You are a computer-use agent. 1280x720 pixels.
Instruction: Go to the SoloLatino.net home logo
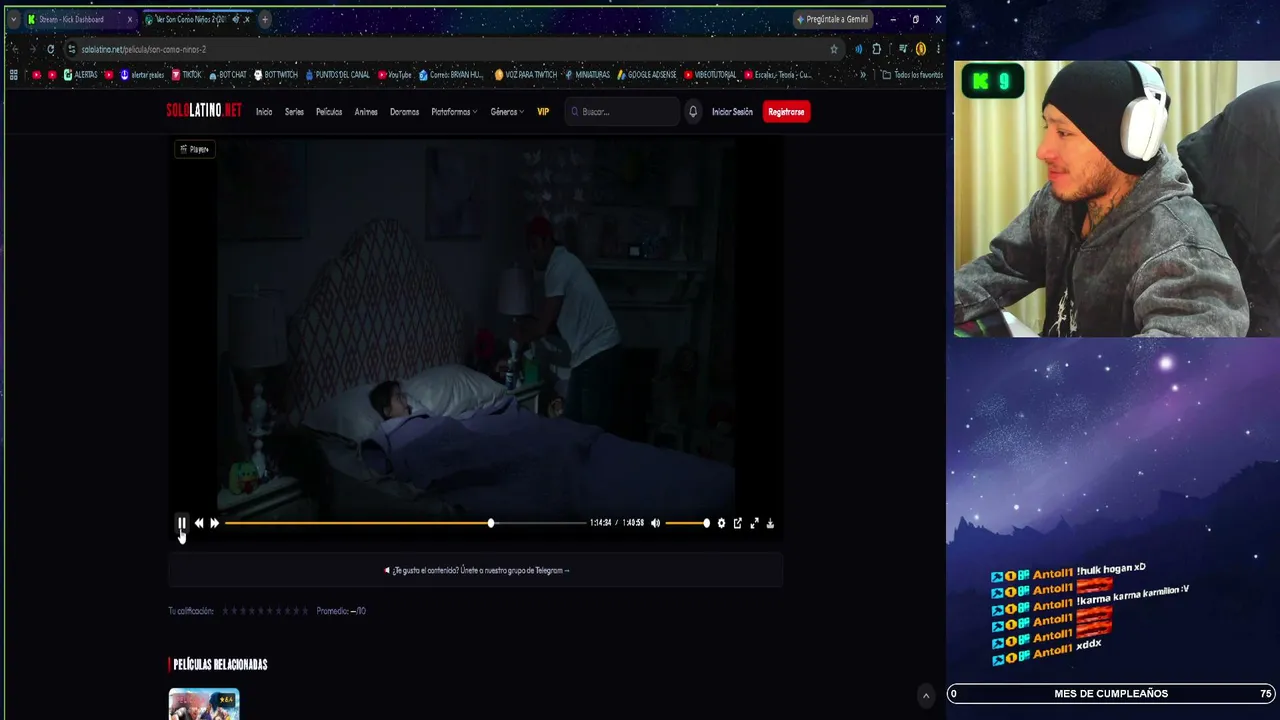tap(204, 111)
